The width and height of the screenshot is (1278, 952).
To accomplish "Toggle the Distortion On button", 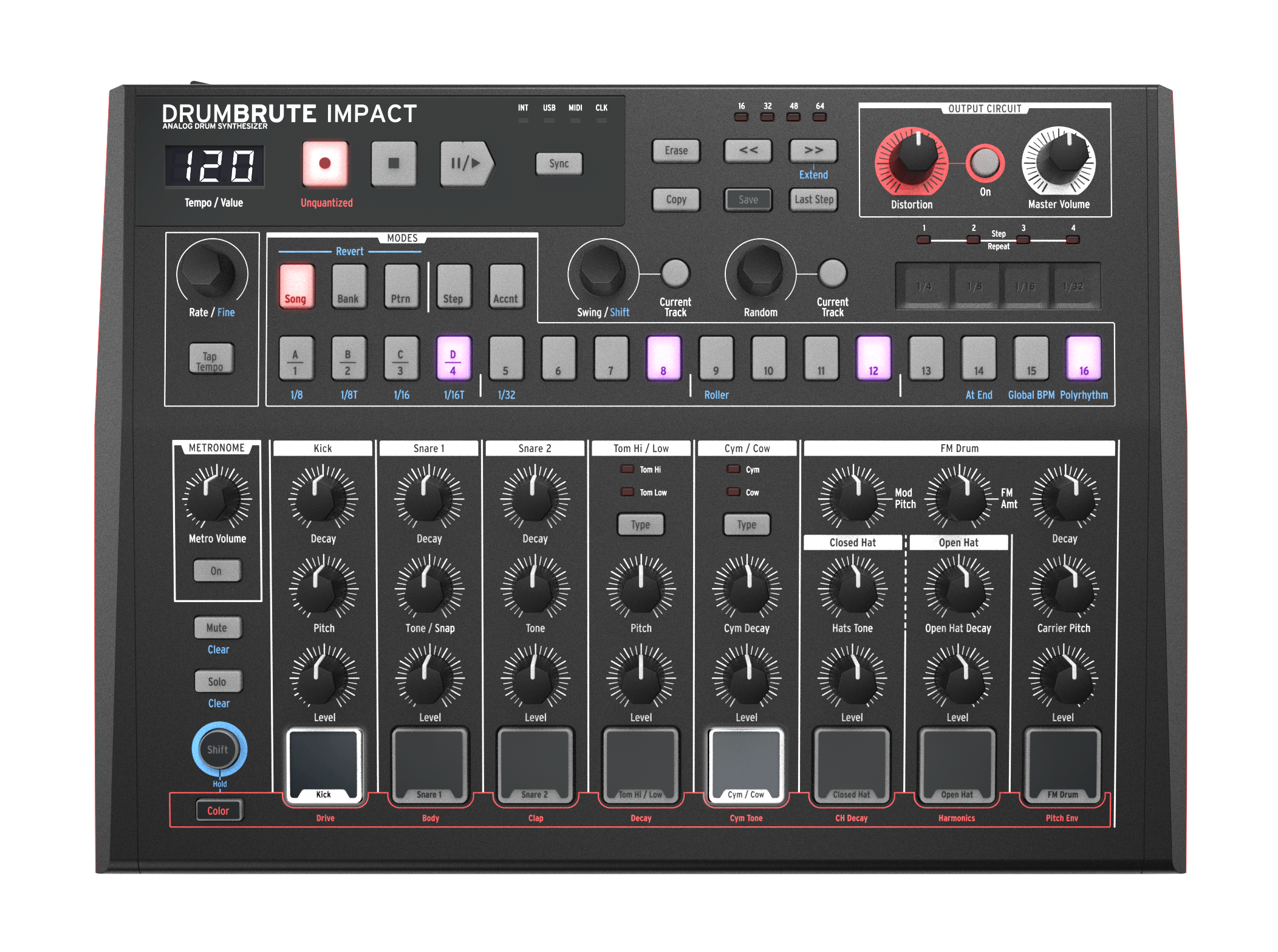I will pos(985,163).
